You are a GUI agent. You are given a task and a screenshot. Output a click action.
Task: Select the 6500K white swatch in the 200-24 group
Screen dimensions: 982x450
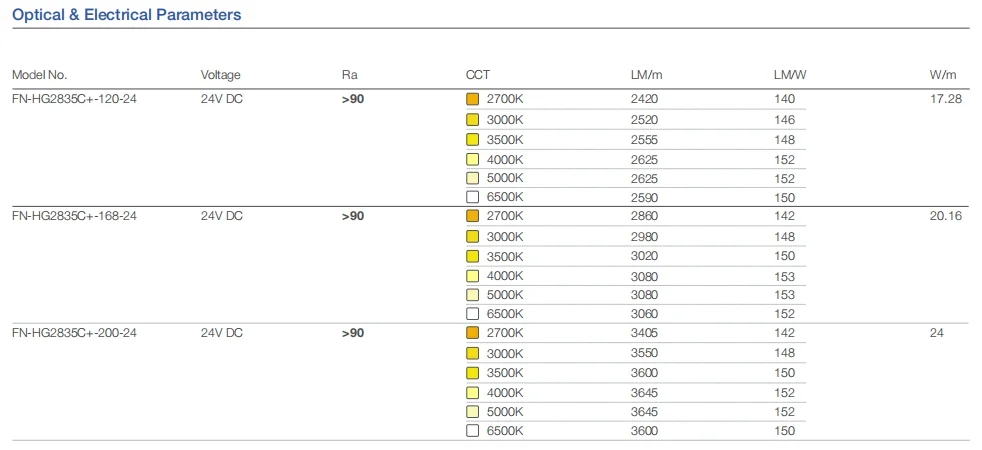(473, 431)
